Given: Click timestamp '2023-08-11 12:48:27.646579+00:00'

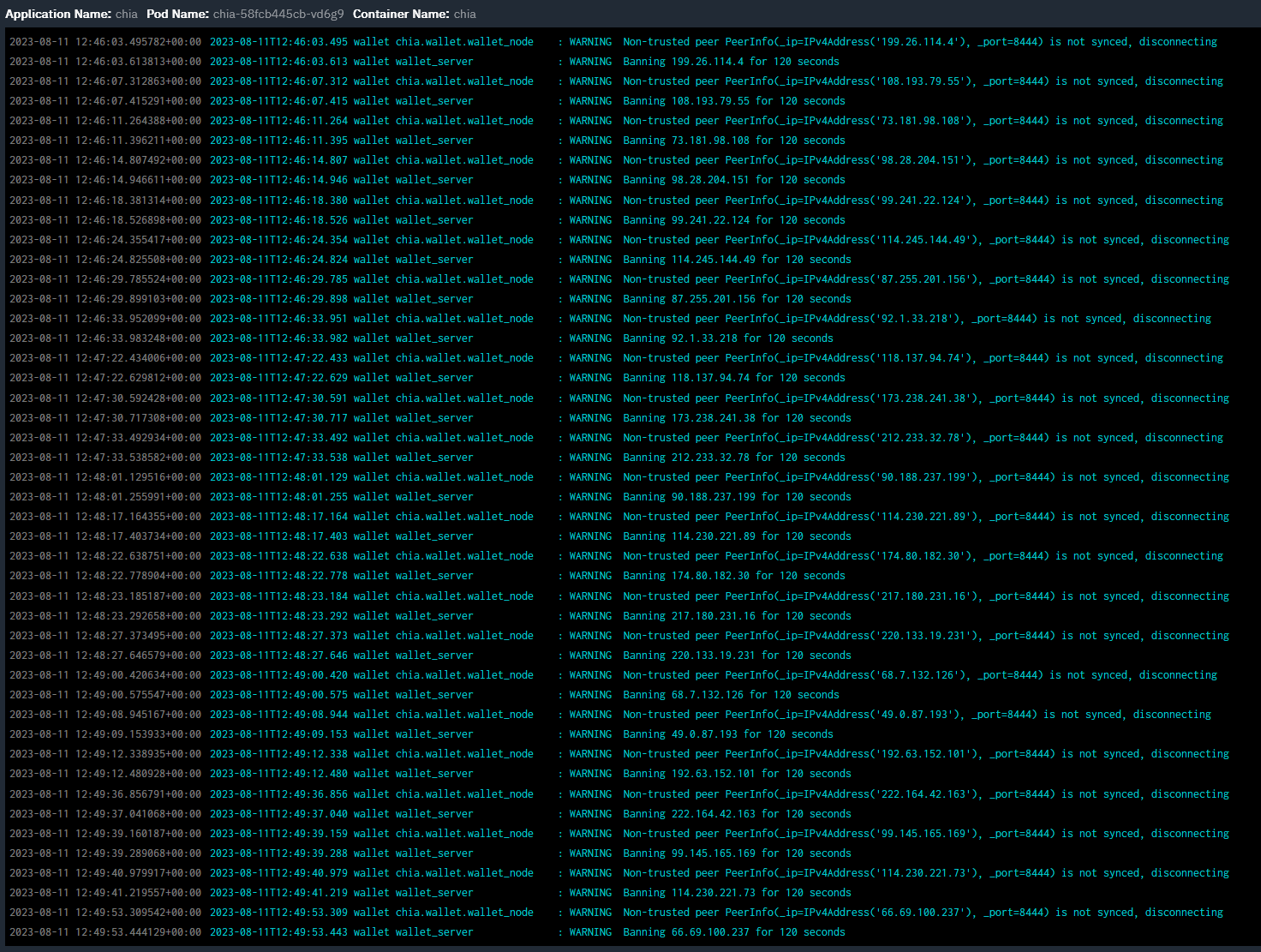Looking at the screenshot, I should tap(105, 656).
